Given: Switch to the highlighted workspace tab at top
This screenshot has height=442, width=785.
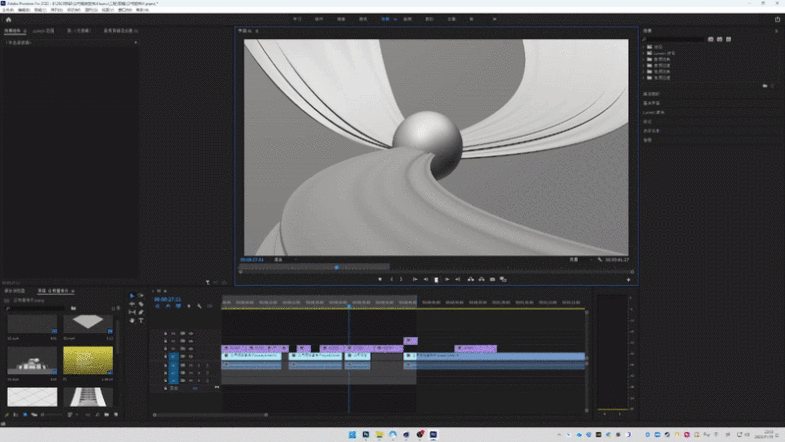Looking at the screenshot, I should click(x=385, y=19).
